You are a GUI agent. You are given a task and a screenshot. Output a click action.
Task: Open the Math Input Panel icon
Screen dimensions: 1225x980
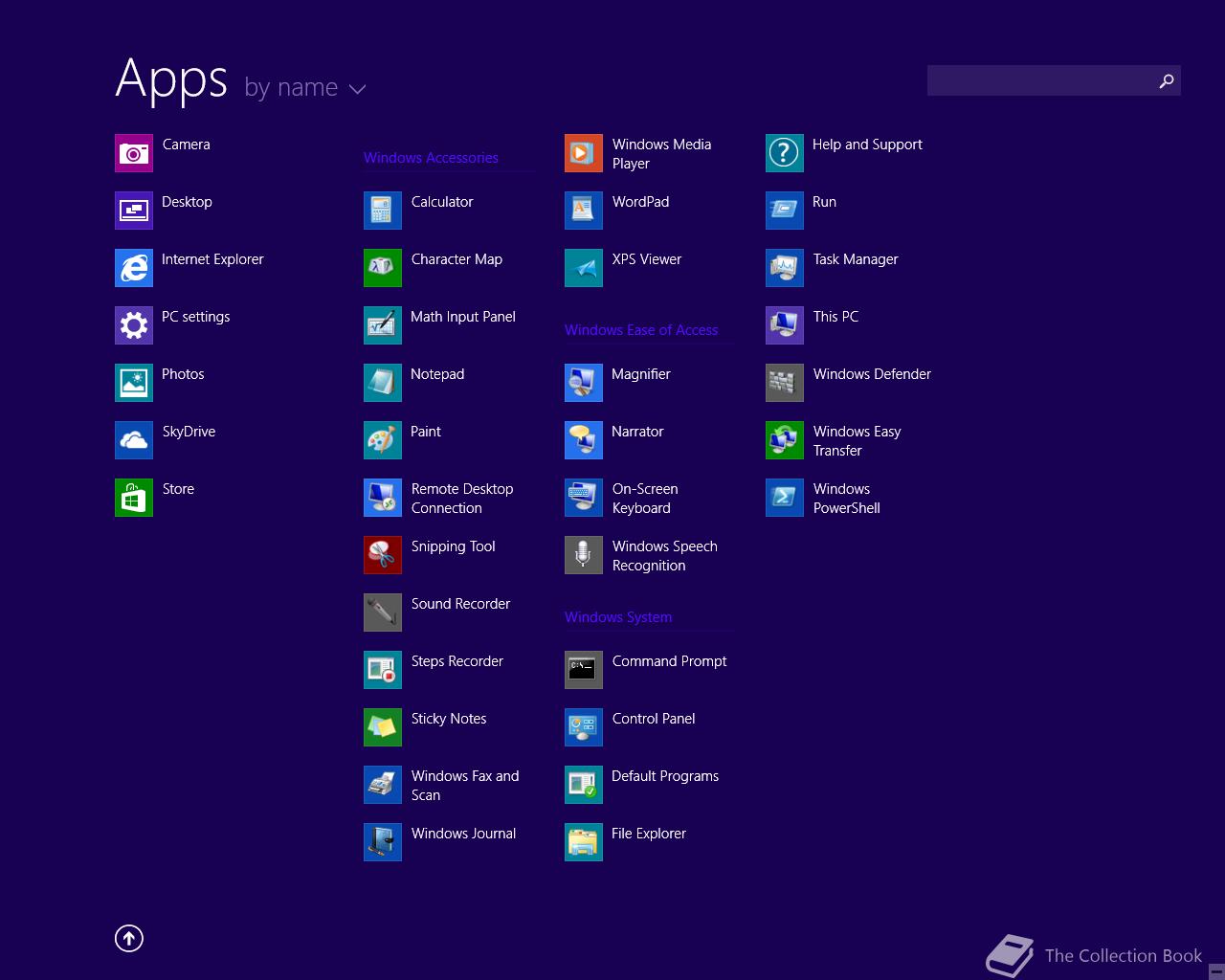click(383, 325)
